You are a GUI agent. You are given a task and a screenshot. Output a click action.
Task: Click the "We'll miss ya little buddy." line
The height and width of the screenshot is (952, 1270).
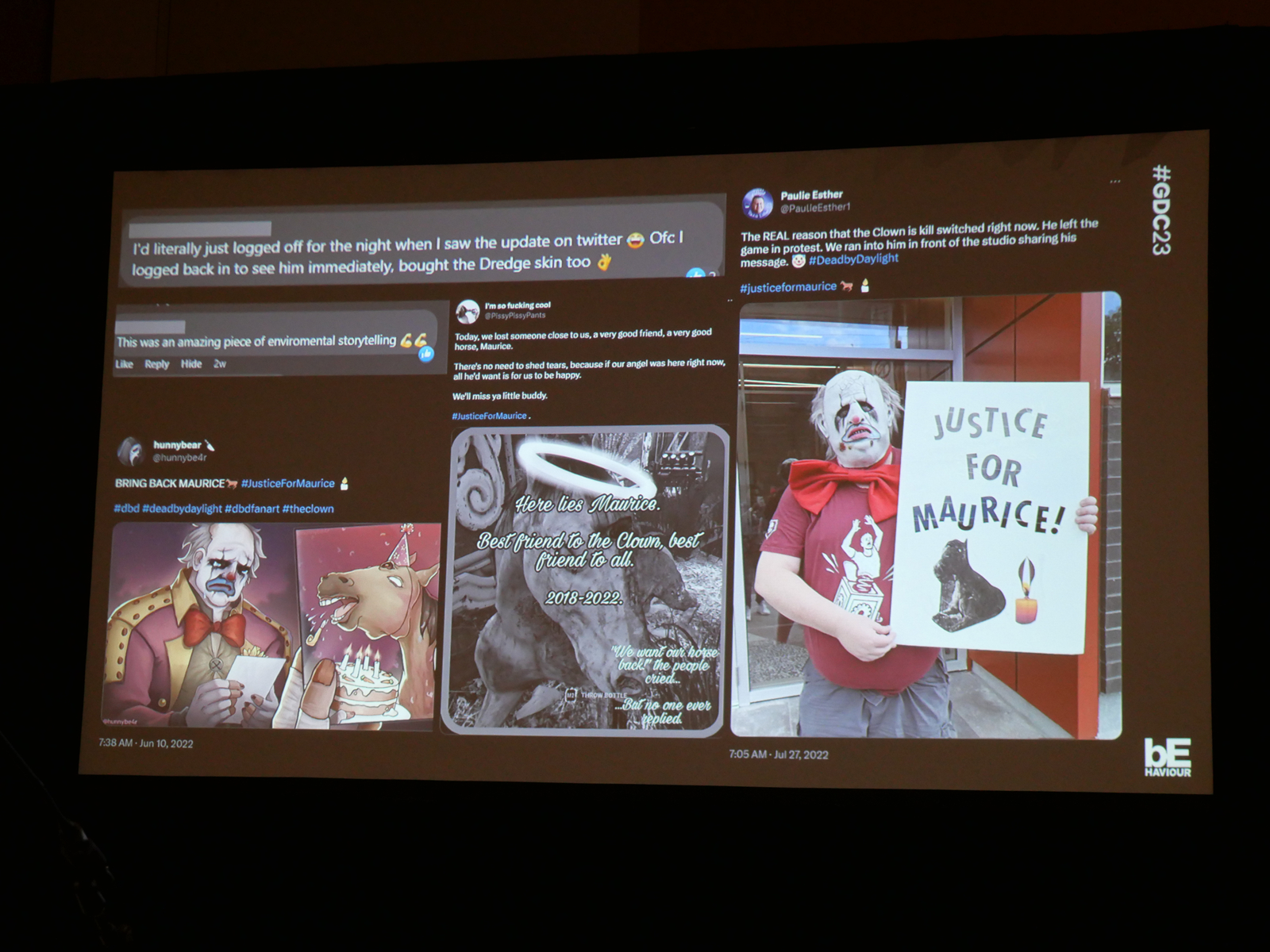[x=500, y=396]
